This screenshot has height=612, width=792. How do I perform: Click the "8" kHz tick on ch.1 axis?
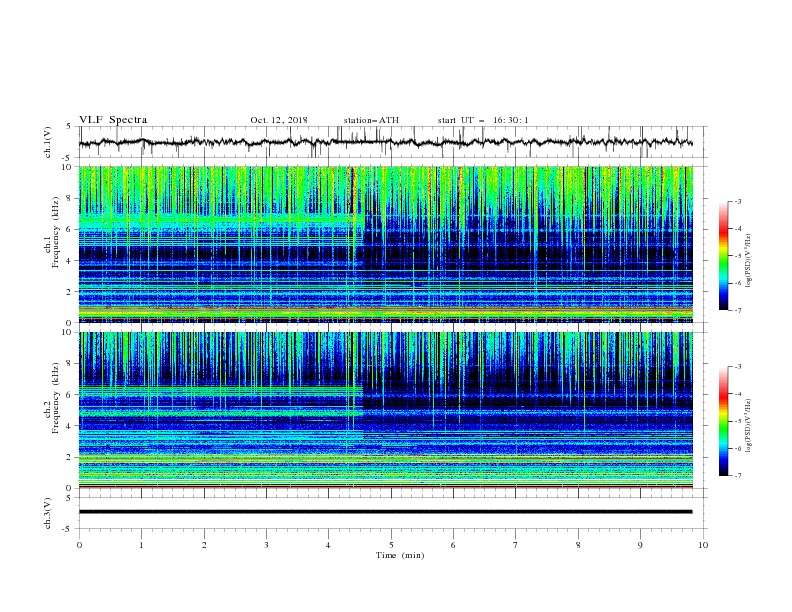70,198
